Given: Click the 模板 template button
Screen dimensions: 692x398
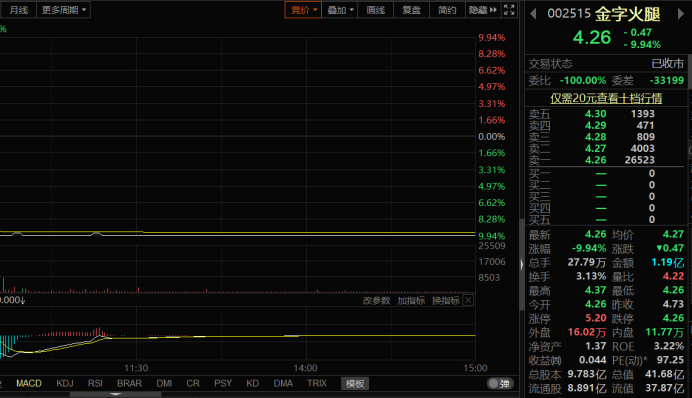Looking at the screenshot, I should tap(355, 383).
